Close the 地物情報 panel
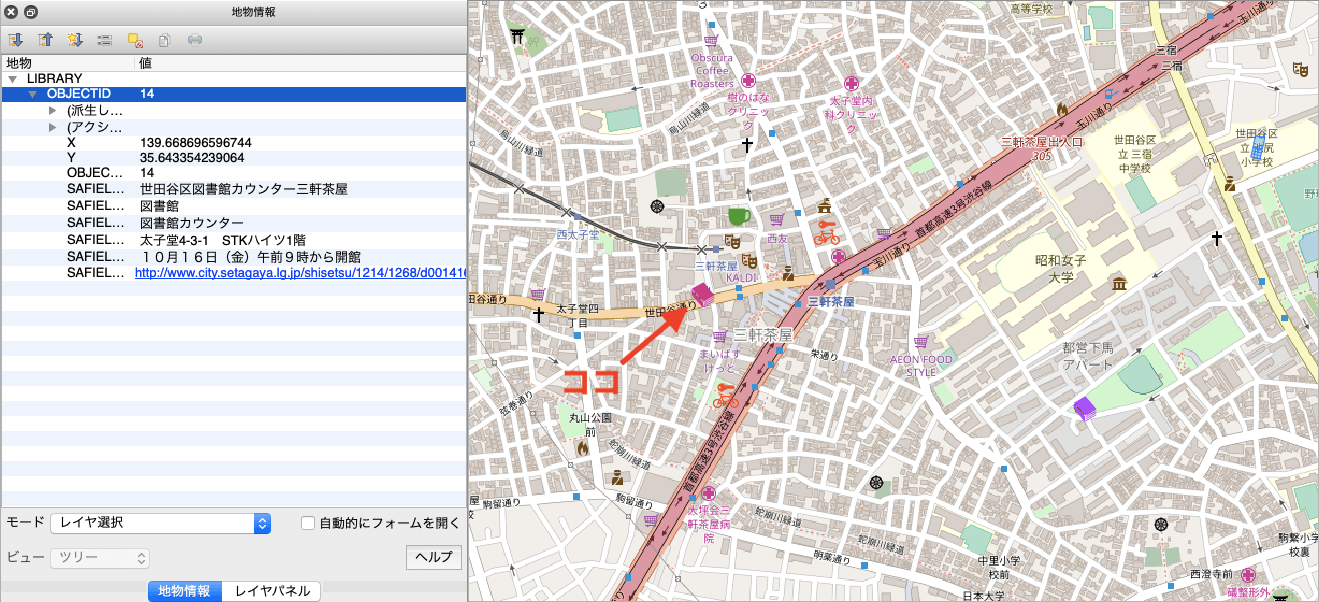The image size is (1319, 602). tap(11, 12)
